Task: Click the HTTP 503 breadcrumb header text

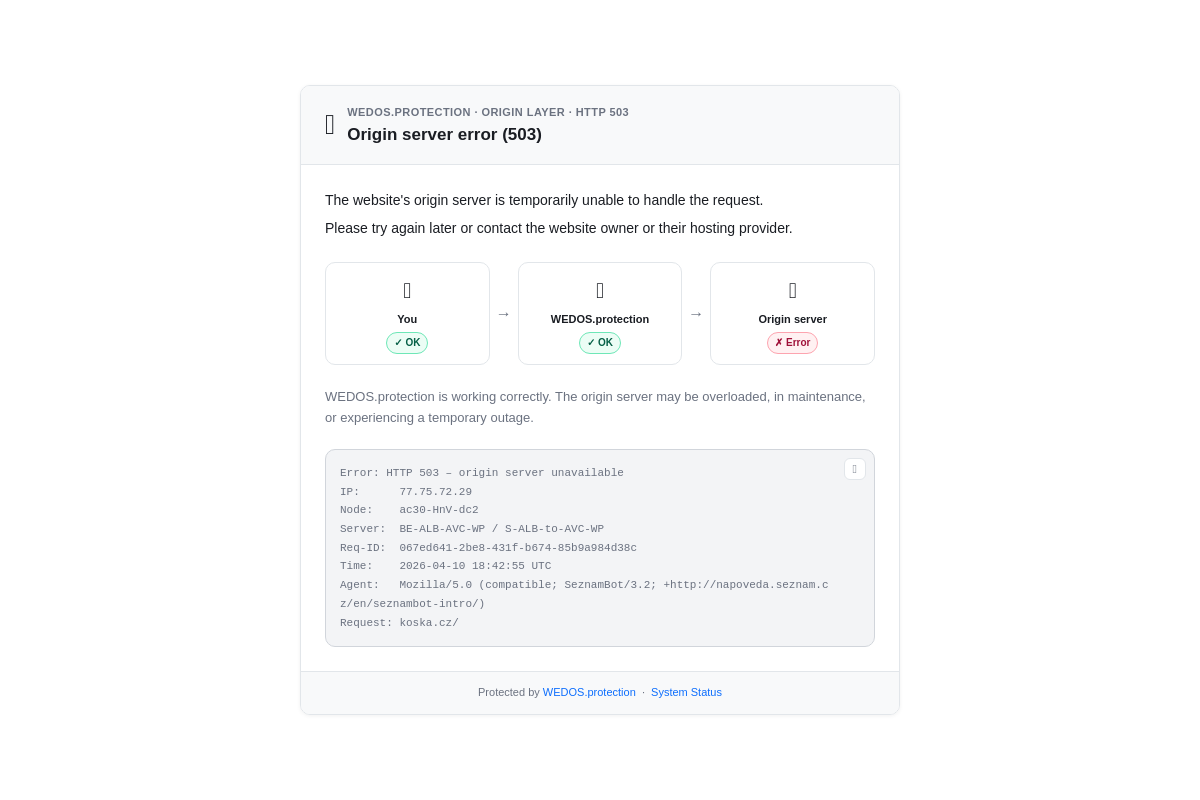Action: pyautogui.click(x=602, y=112)
